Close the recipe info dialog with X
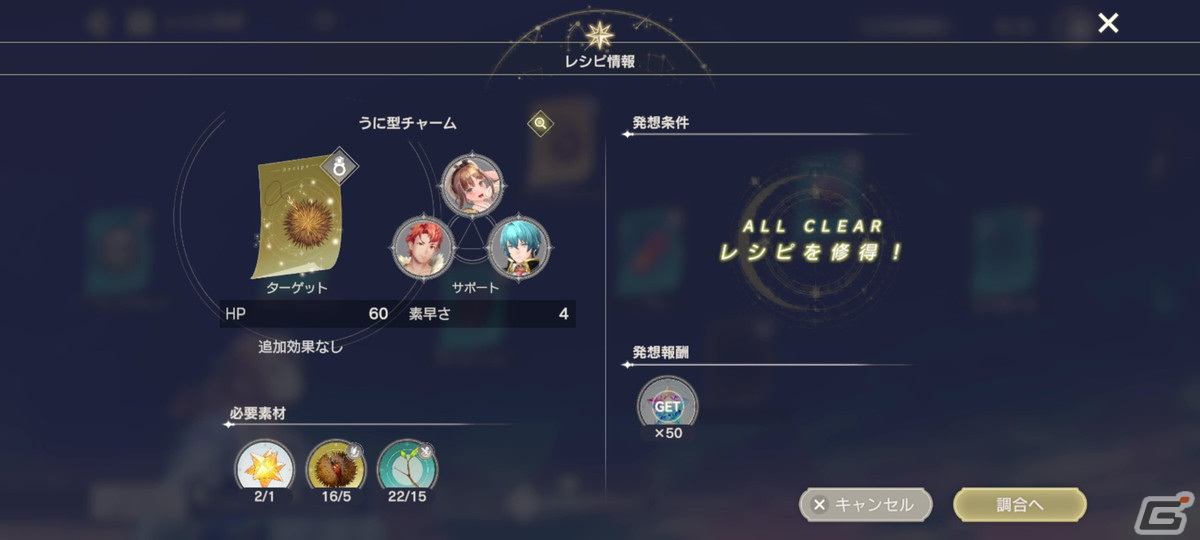The width and height of the screenshot is (1200, 540). [1108, 23]
